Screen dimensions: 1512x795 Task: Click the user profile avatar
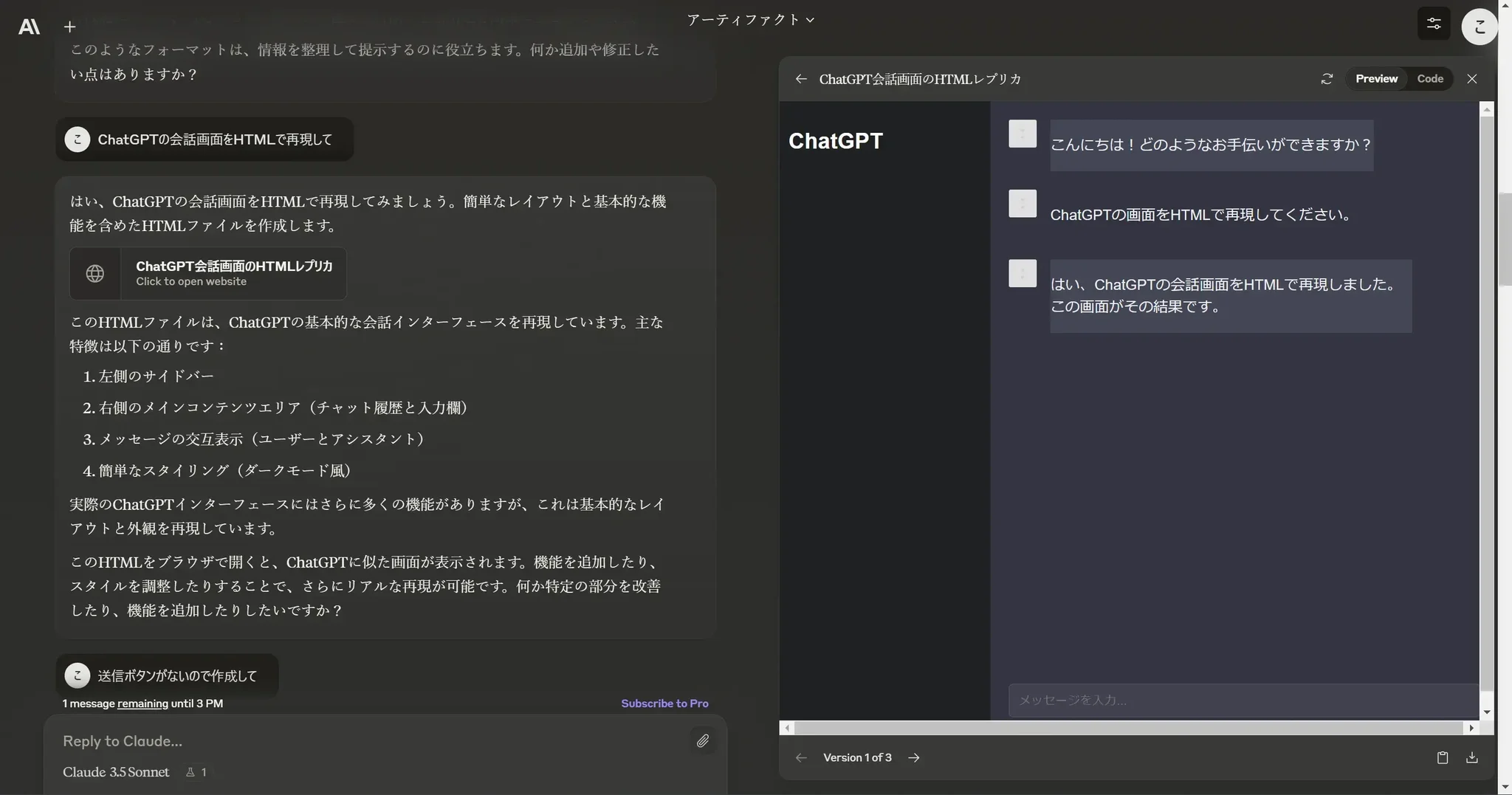pyautogui.click(x=1479, y=27)
